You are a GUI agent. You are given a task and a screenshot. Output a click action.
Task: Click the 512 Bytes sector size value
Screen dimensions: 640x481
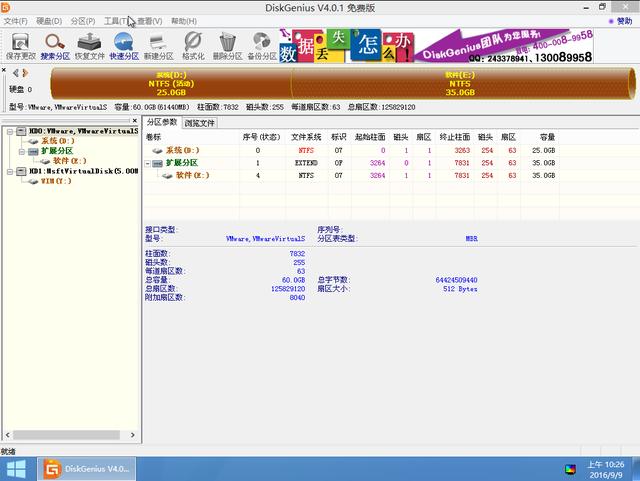460,289
